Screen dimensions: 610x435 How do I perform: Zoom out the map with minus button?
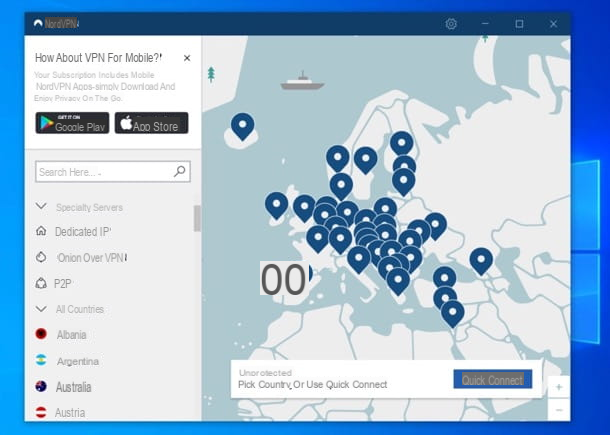[x=559, y=410]
